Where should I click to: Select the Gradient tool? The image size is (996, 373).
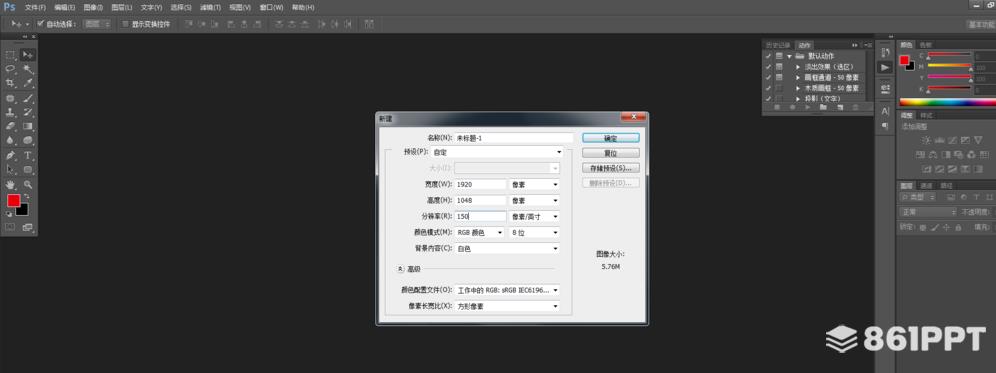click(28, 126)
